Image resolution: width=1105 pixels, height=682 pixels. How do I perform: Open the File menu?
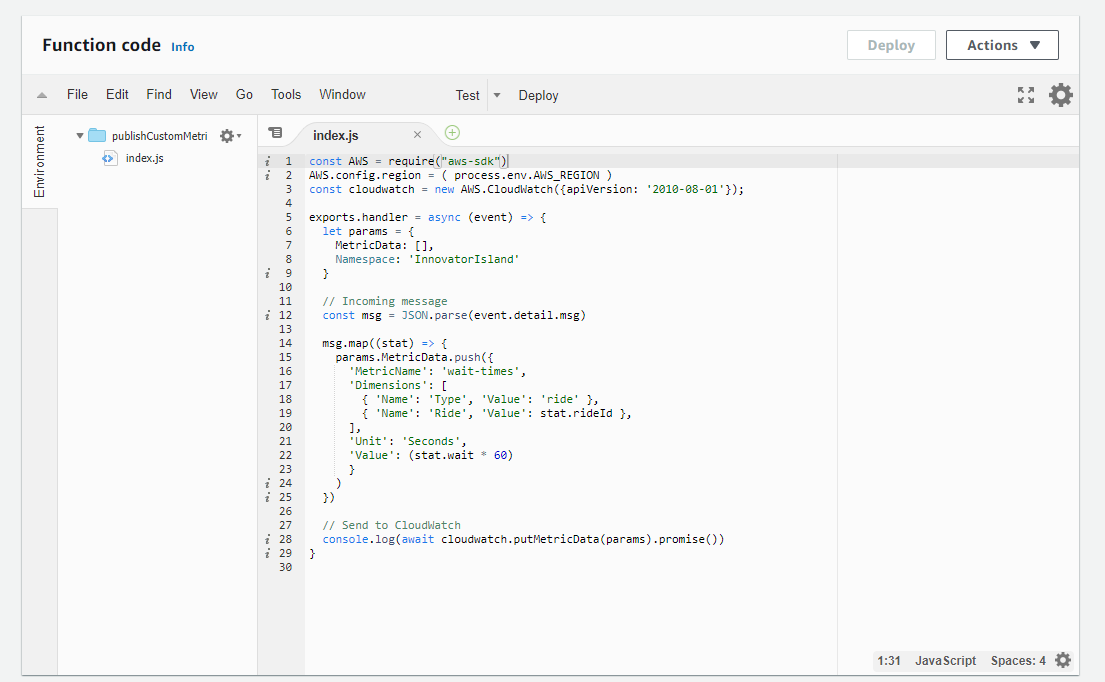(x=77, y=95)
